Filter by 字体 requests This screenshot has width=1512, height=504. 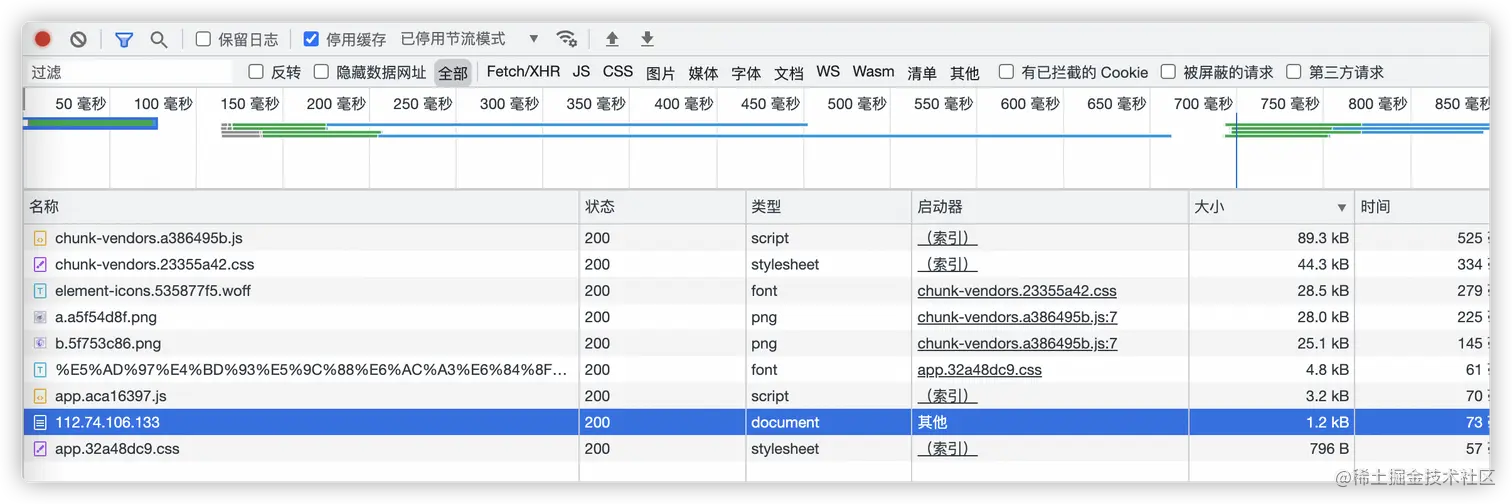pos(746,73)
